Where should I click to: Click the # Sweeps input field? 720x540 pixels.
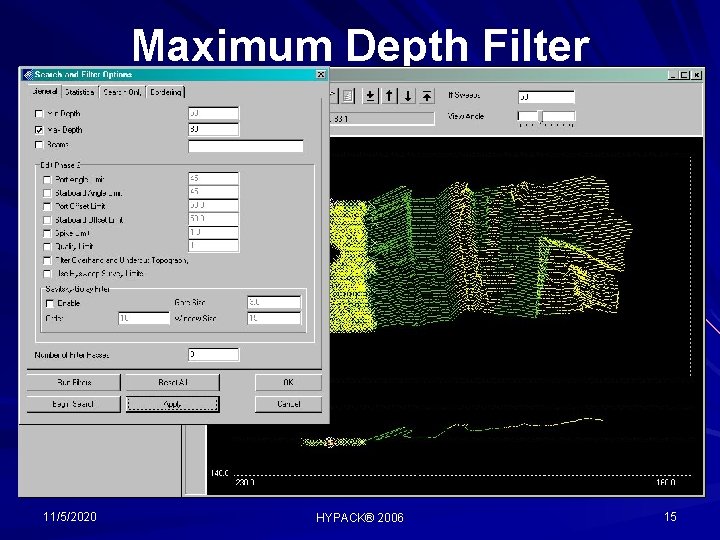[x=546, y=97]
